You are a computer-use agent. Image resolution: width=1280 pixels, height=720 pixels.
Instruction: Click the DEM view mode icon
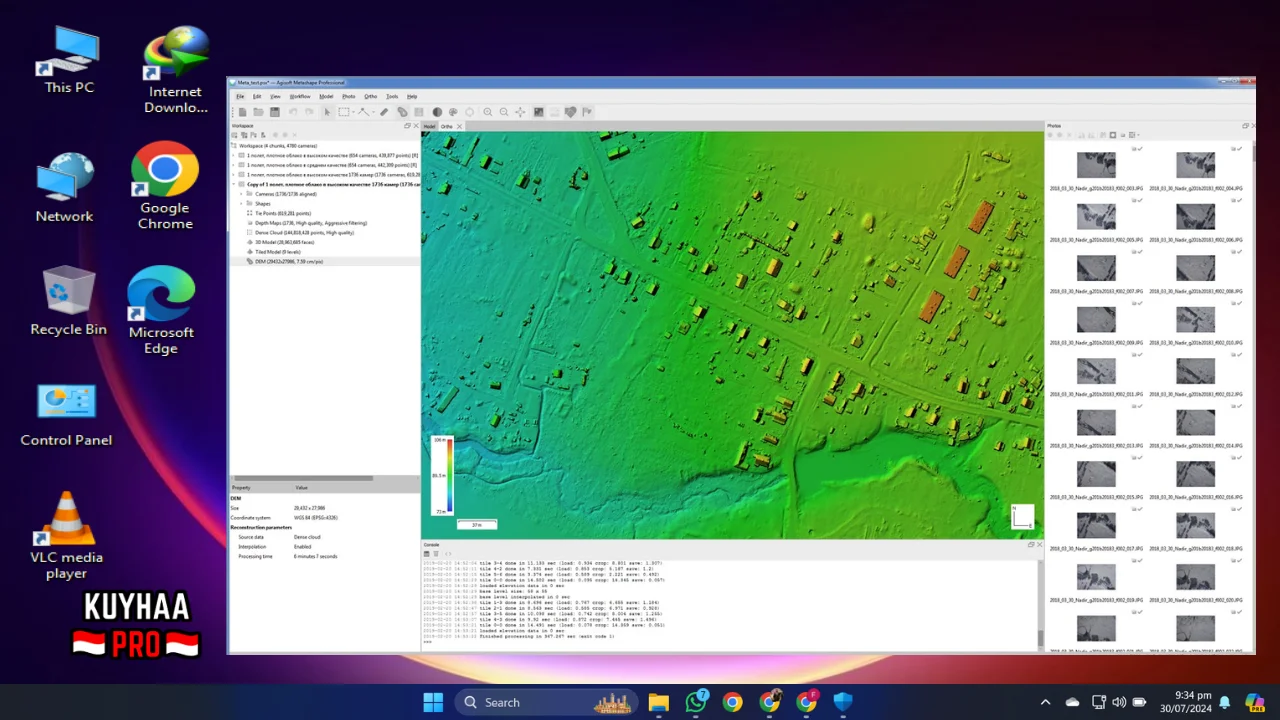402,112
